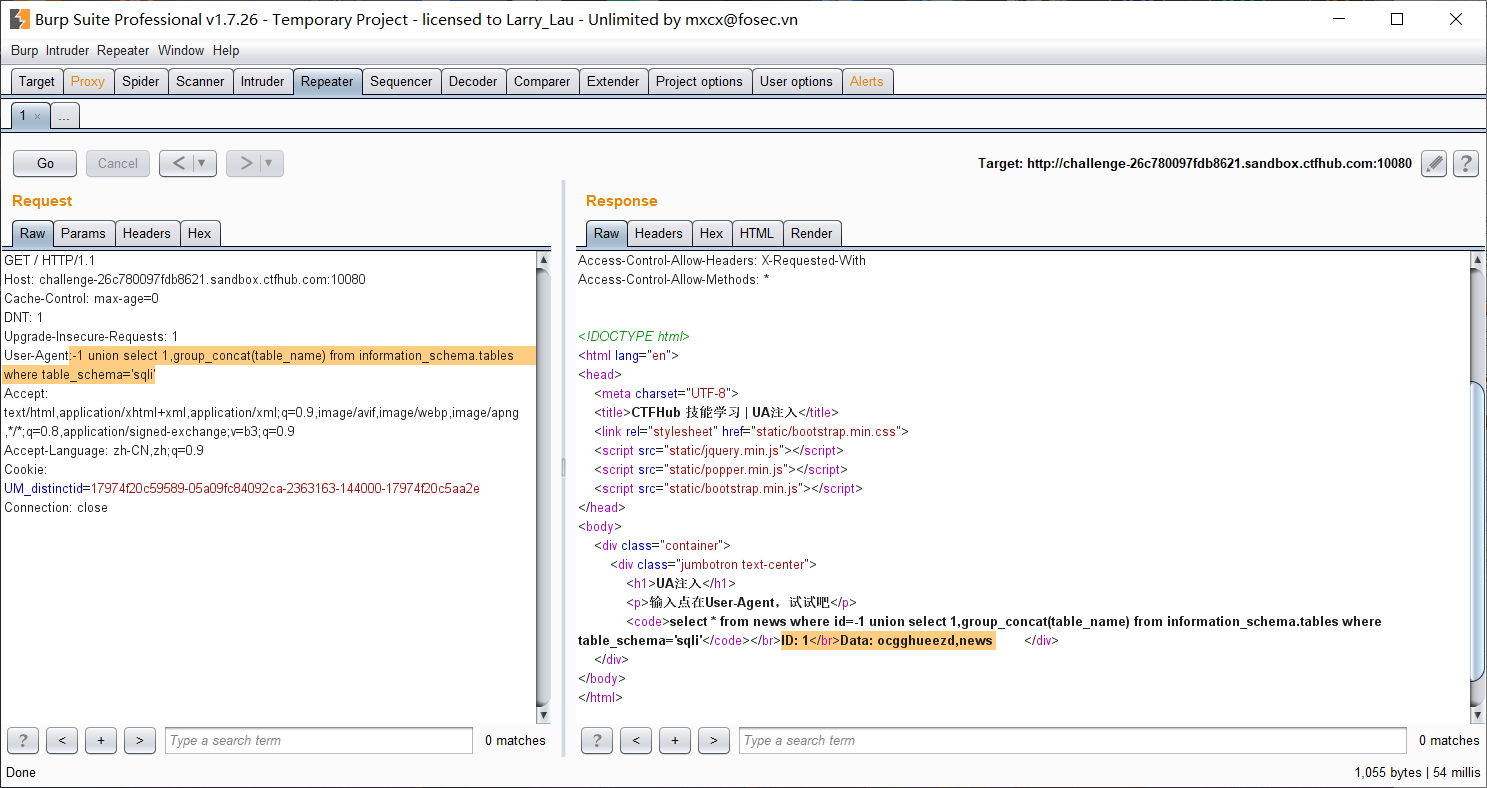
Task: Click the Host header line in request
Action: pyautogui.click(x=185, y=279)
